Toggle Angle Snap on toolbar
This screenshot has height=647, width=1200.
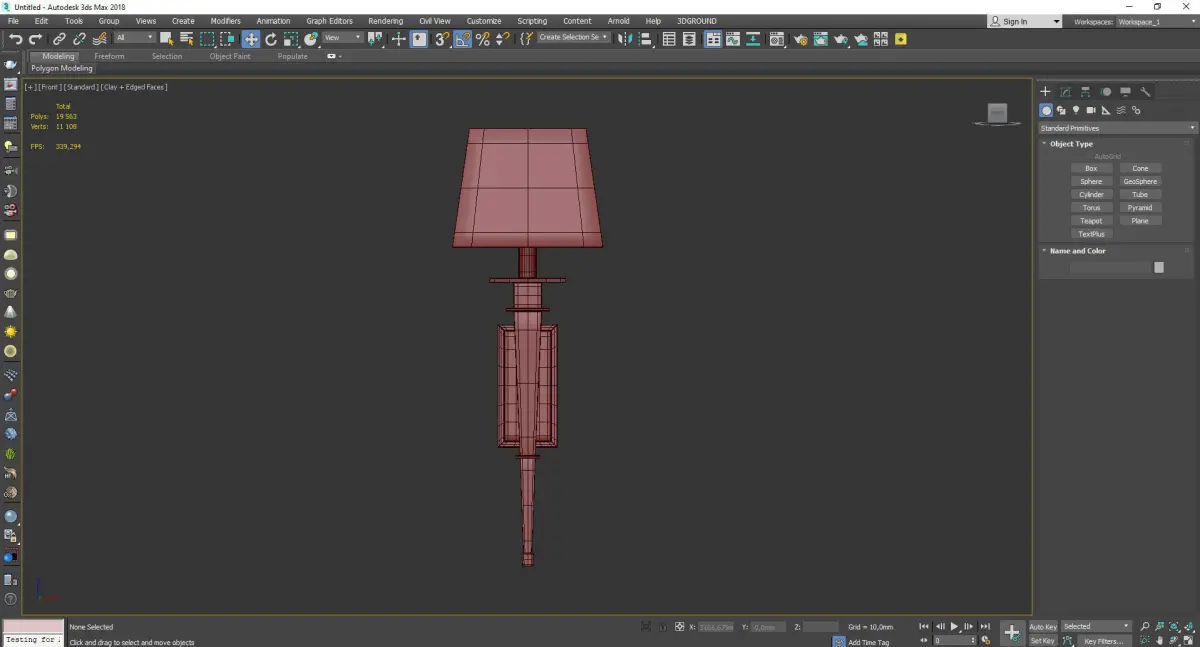462,39
